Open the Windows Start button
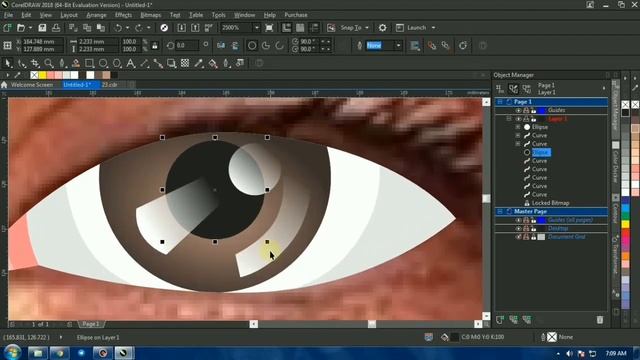The width and height of the screenshot is (640, 360). (12, 352)
